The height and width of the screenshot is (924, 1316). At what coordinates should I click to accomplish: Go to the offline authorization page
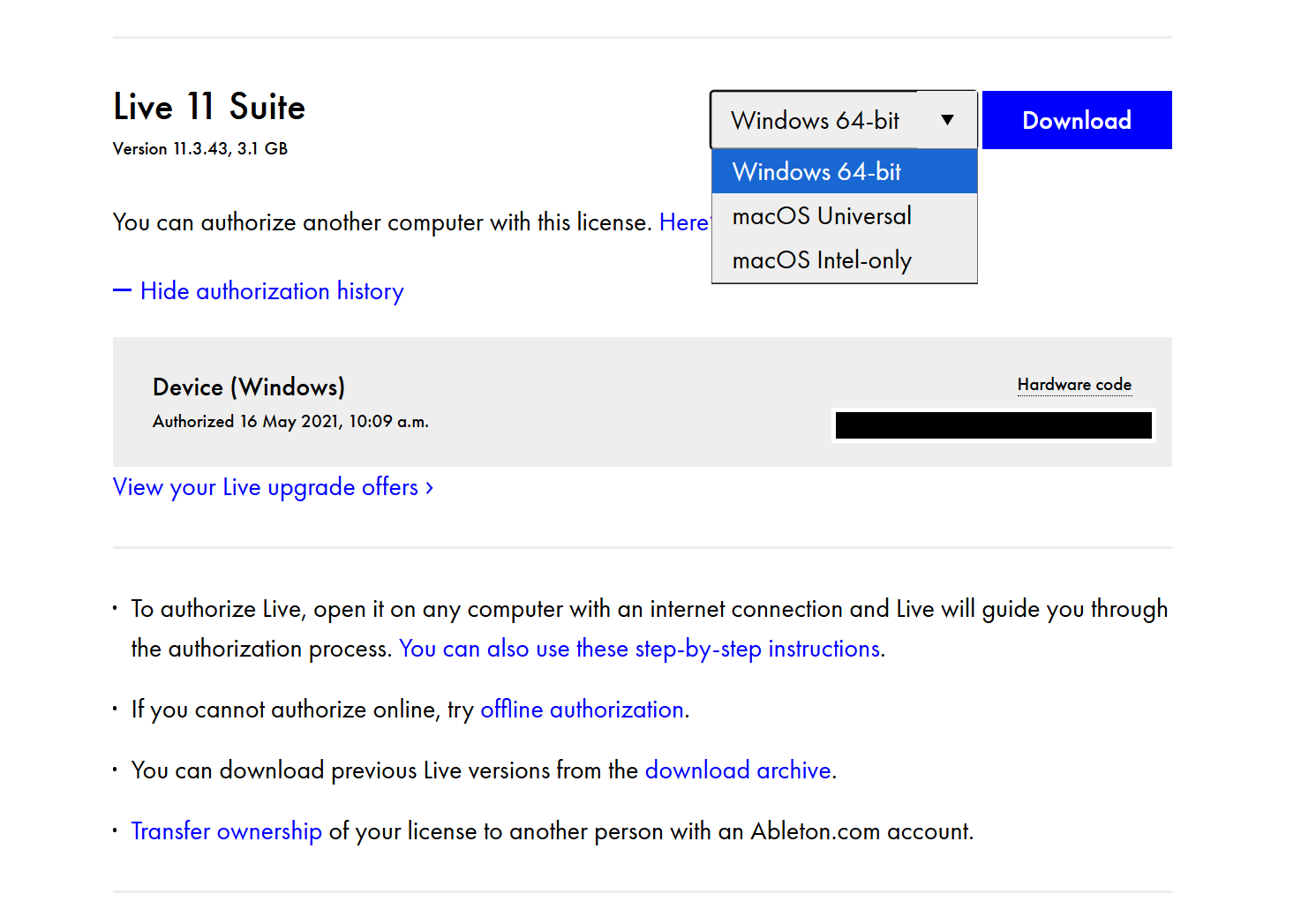coord(582,710)
